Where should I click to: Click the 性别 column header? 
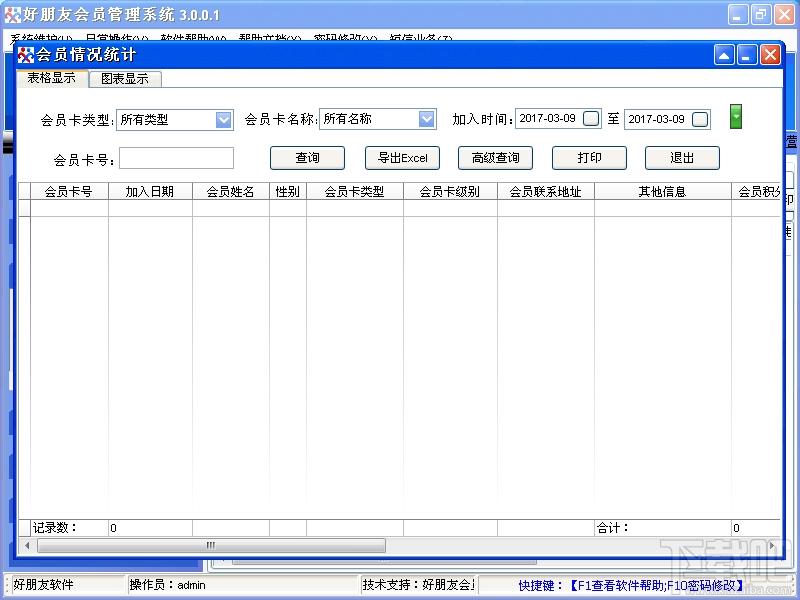(288, 191)
